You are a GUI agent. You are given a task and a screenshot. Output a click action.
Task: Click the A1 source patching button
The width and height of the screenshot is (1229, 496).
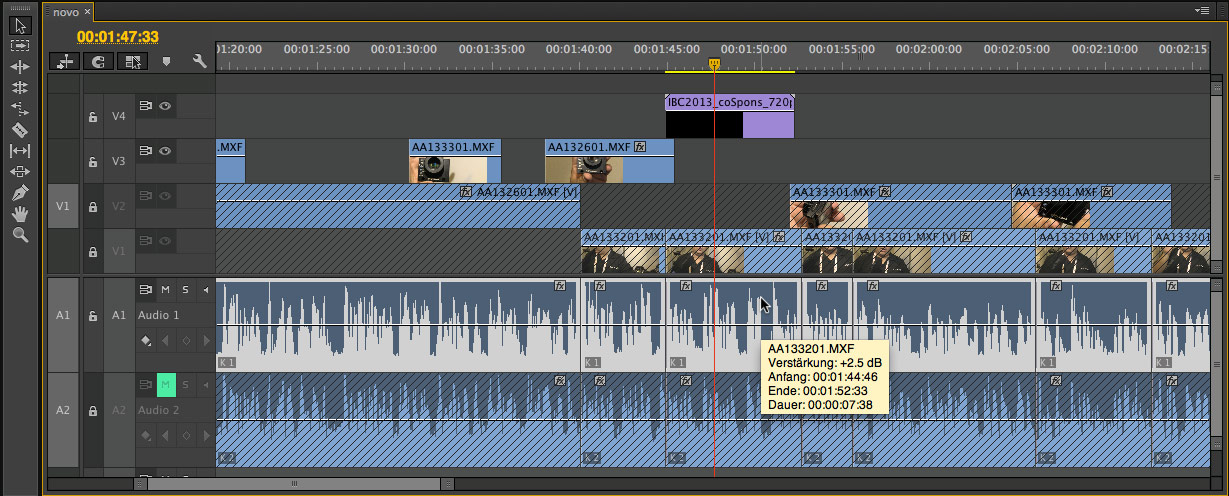(x=62, y=314)
